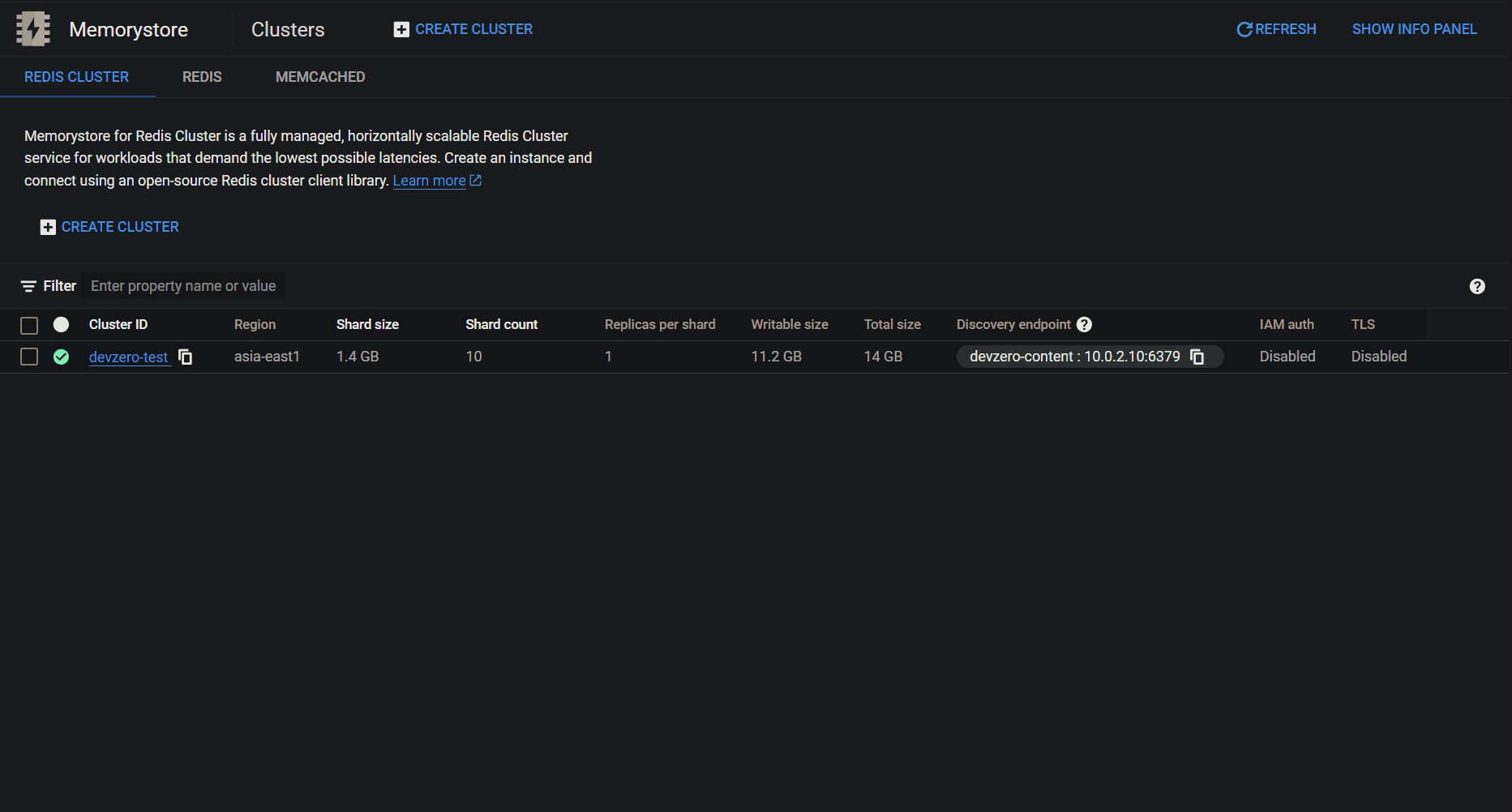Select all clusters with header checkbox

tap(29, 325)
